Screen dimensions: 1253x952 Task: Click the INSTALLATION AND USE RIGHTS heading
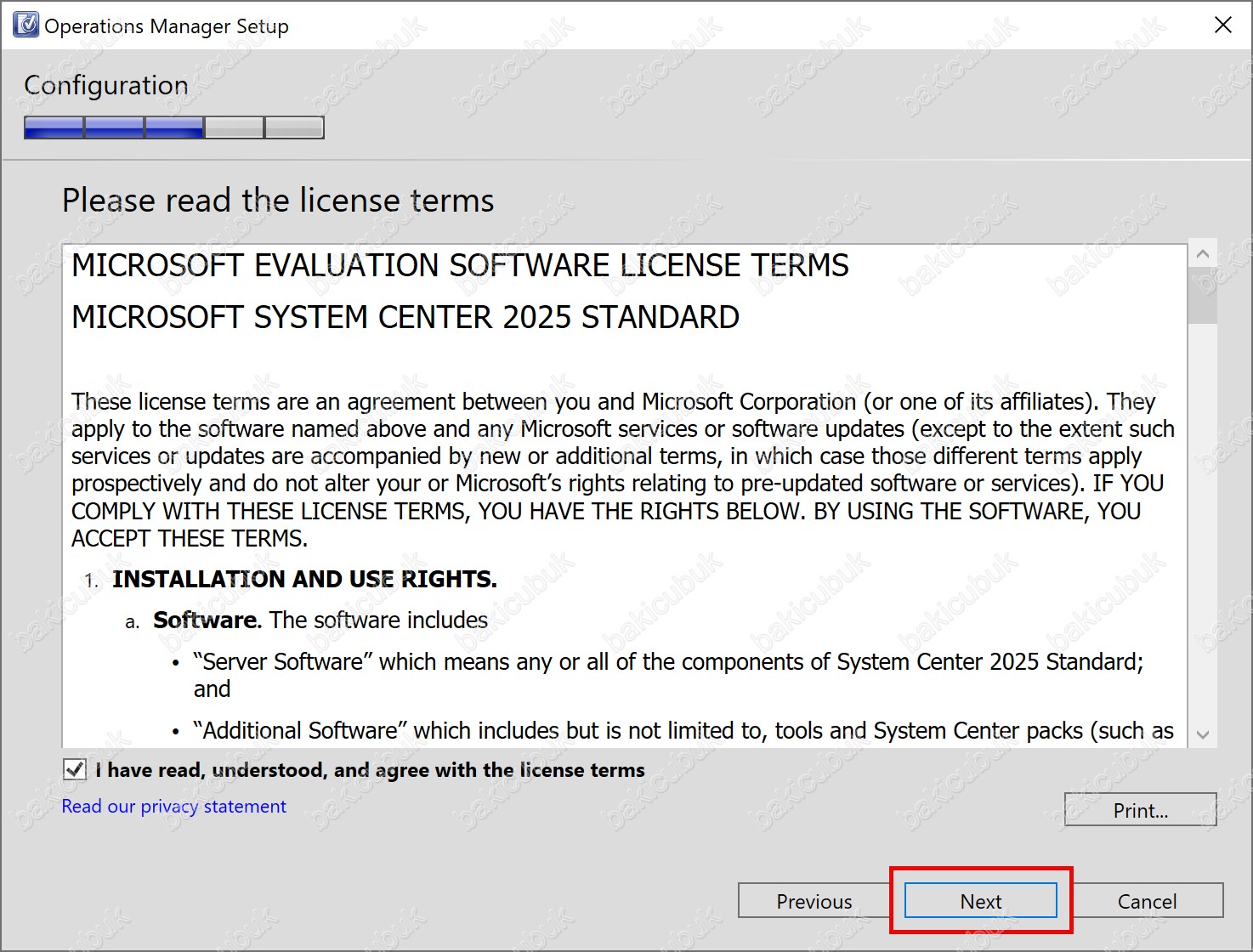coord(304,580)
